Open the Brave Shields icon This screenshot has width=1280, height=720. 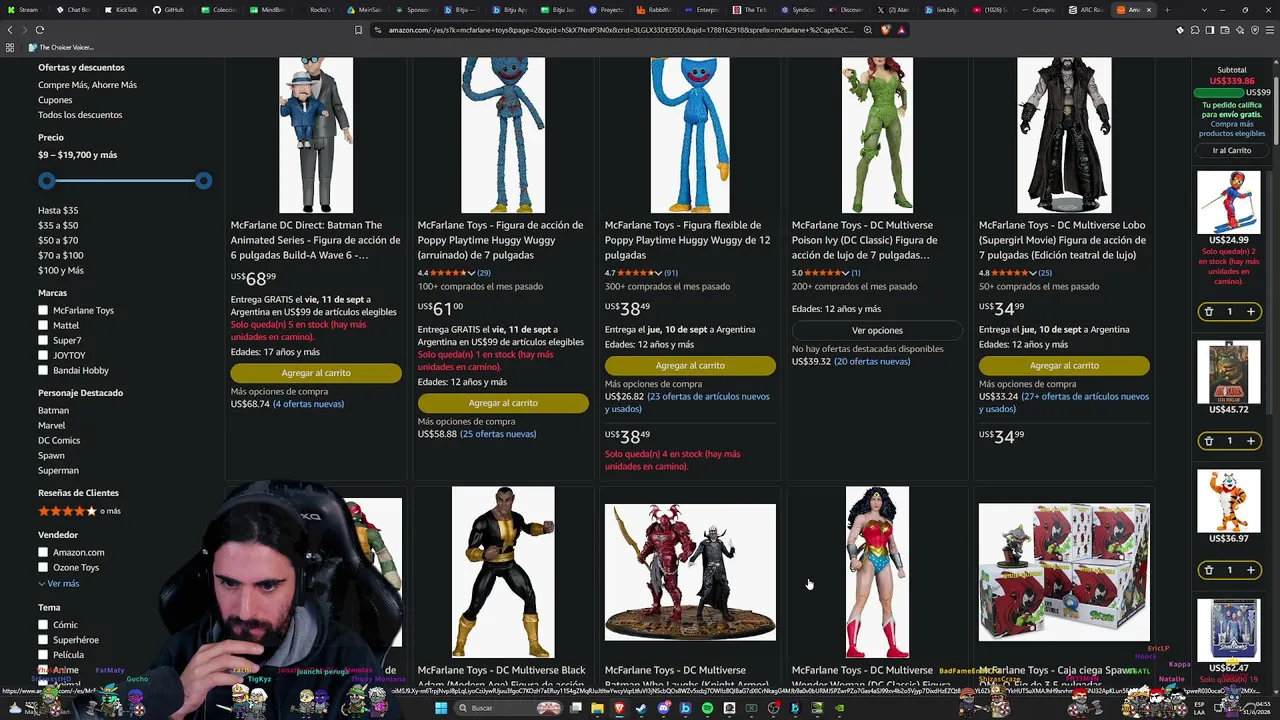point(886,30)
